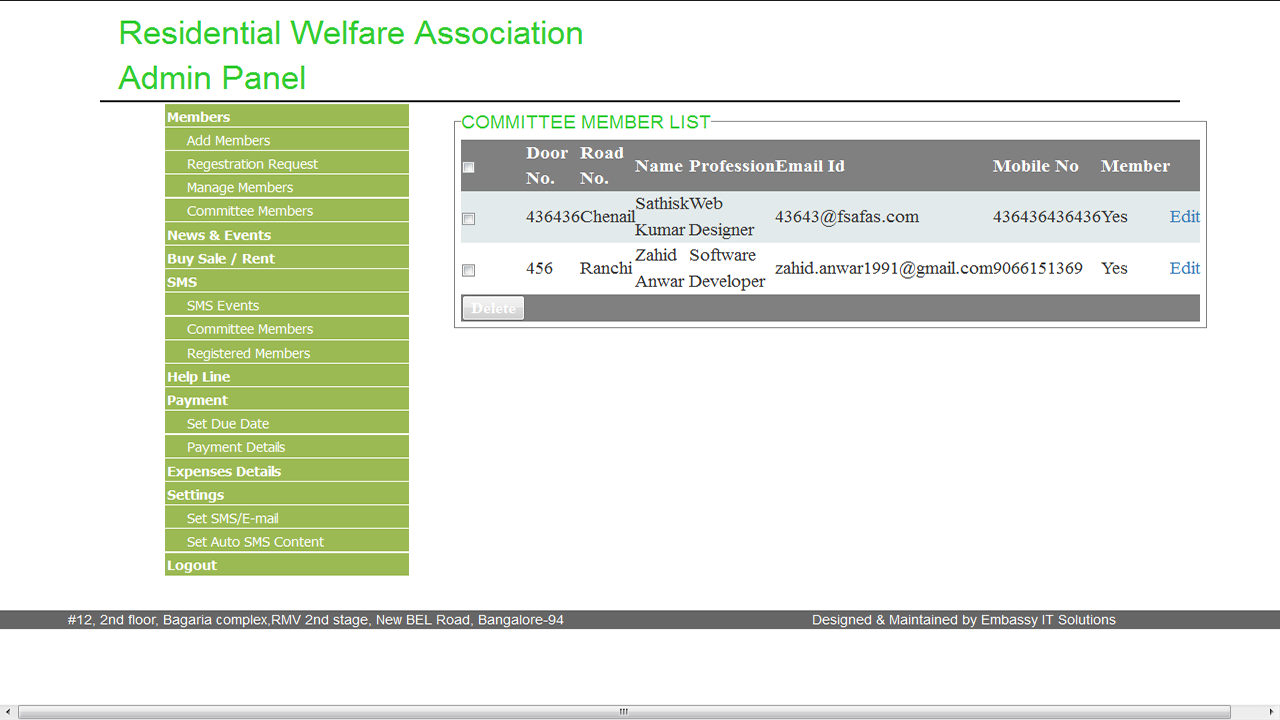This screenshot has width=1280, height=720.
Task: Select Committee Members under Members
Action: 287,211
